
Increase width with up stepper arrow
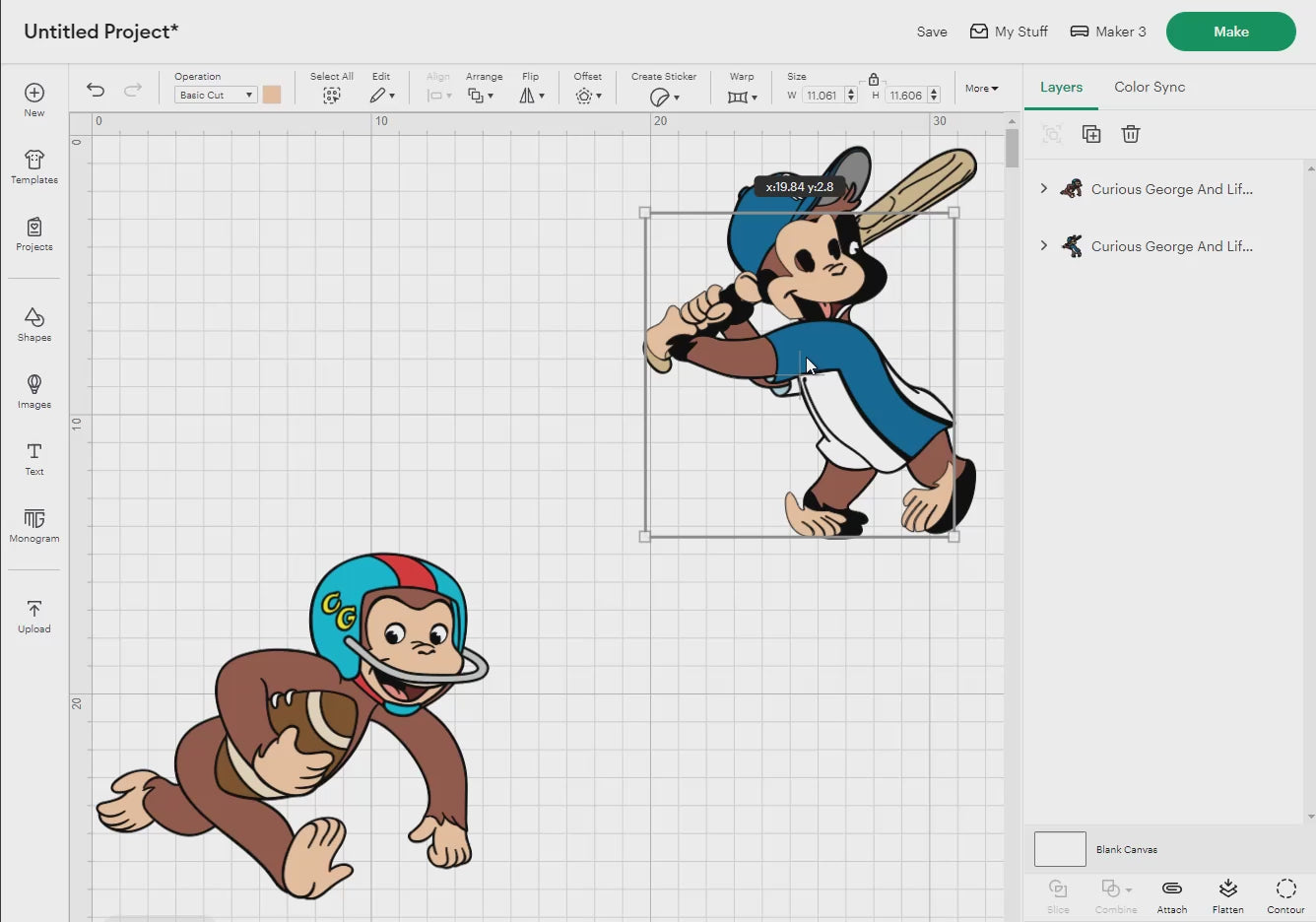[851, 92]
